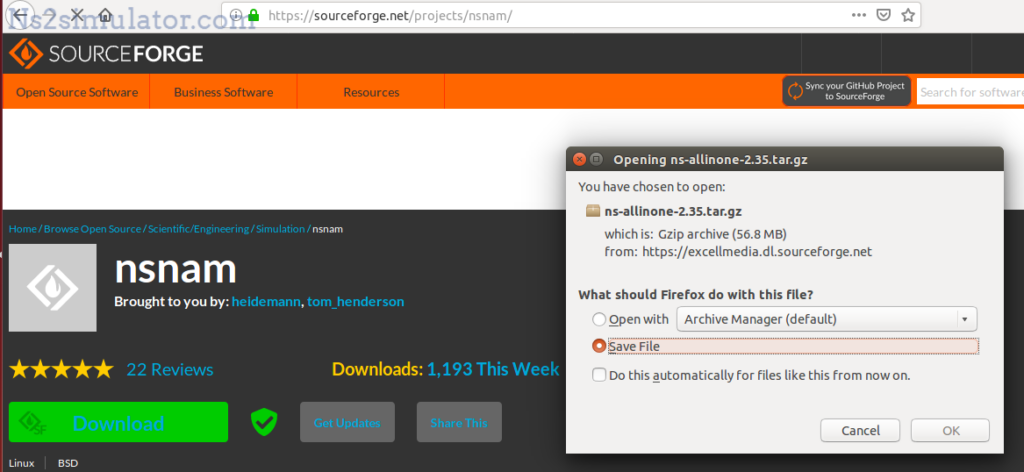Click the BSD platform label
Image resolution: width=1024 pixels, height=472 pixels.
point(68,464)
